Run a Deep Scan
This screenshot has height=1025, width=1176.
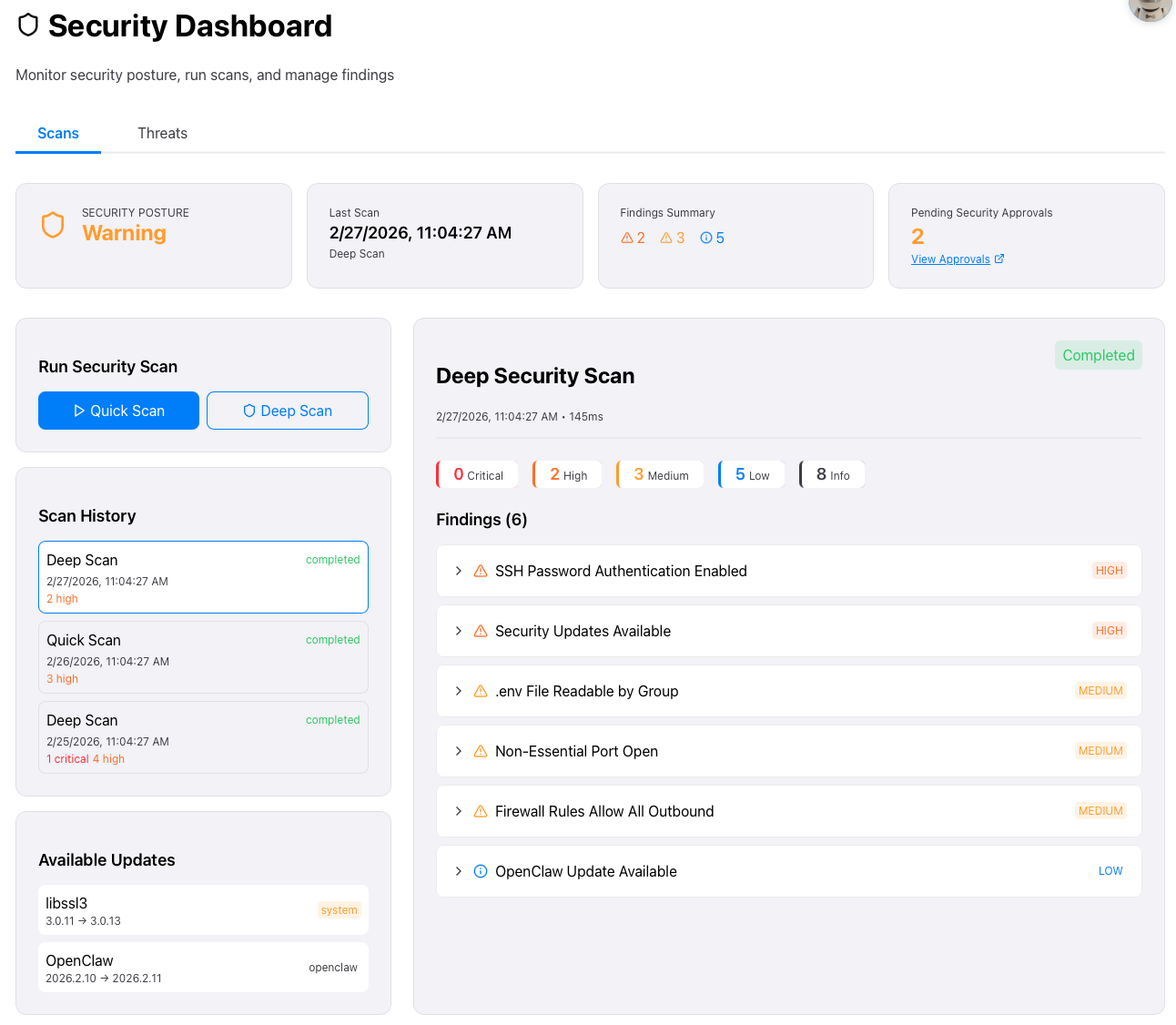(287, 411)
